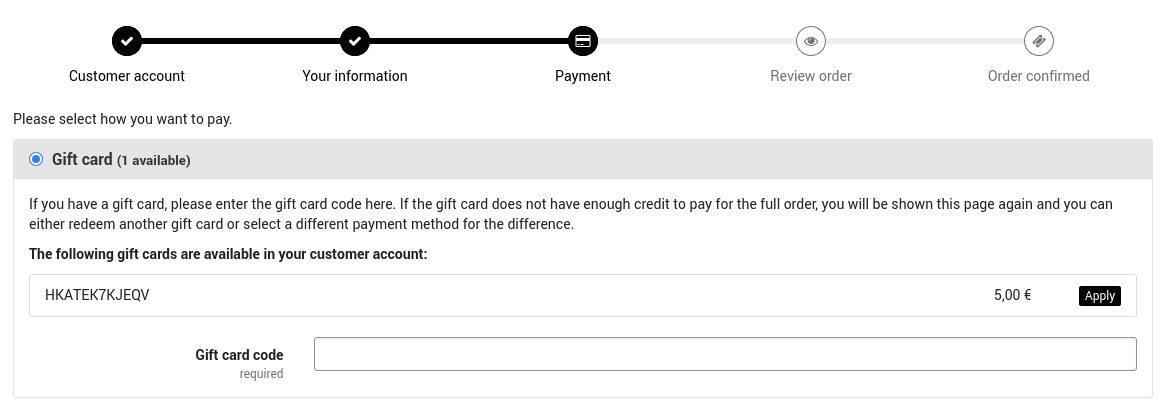Go to the Customer account step label
The height and width of the screenshot is (409, 1165).
click(x=127, y=76)
